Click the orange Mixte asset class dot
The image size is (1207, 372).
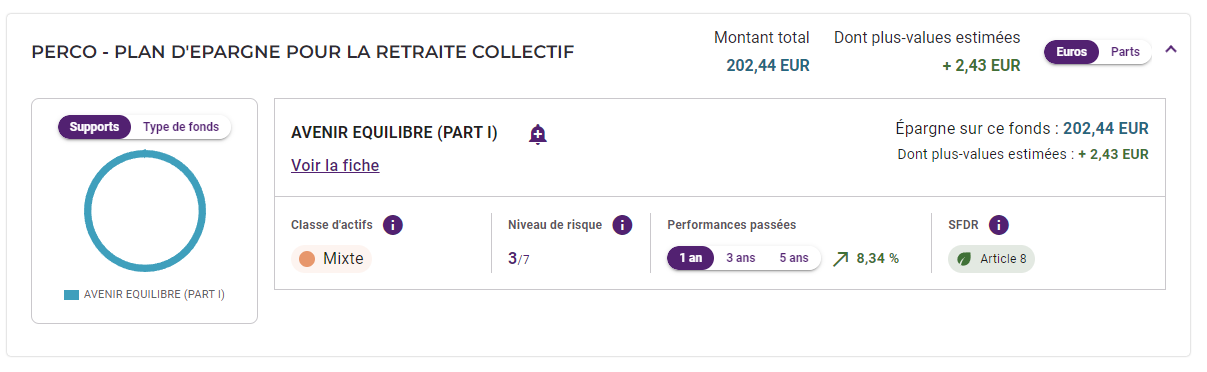pos(307,259)
